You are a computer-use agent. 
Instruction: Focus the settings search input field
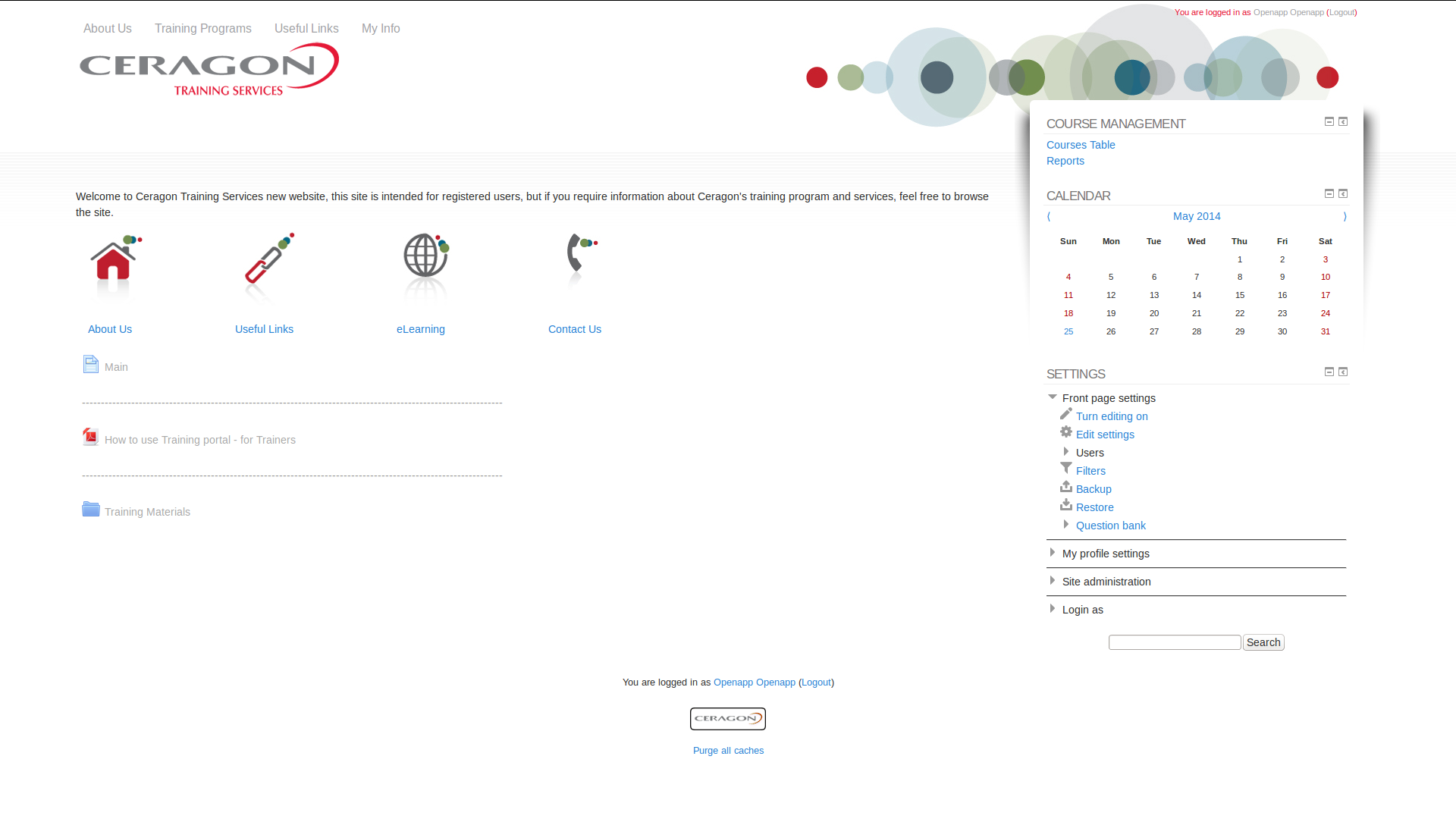coord(1175,642)
